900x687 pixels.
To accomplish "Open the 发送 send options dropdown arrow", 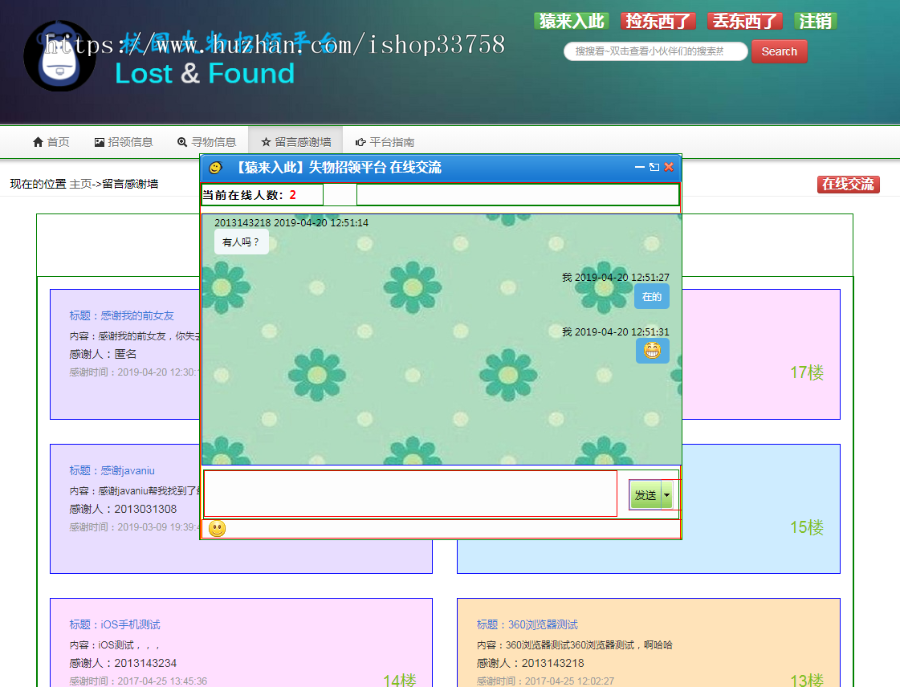I will (668, 494).
